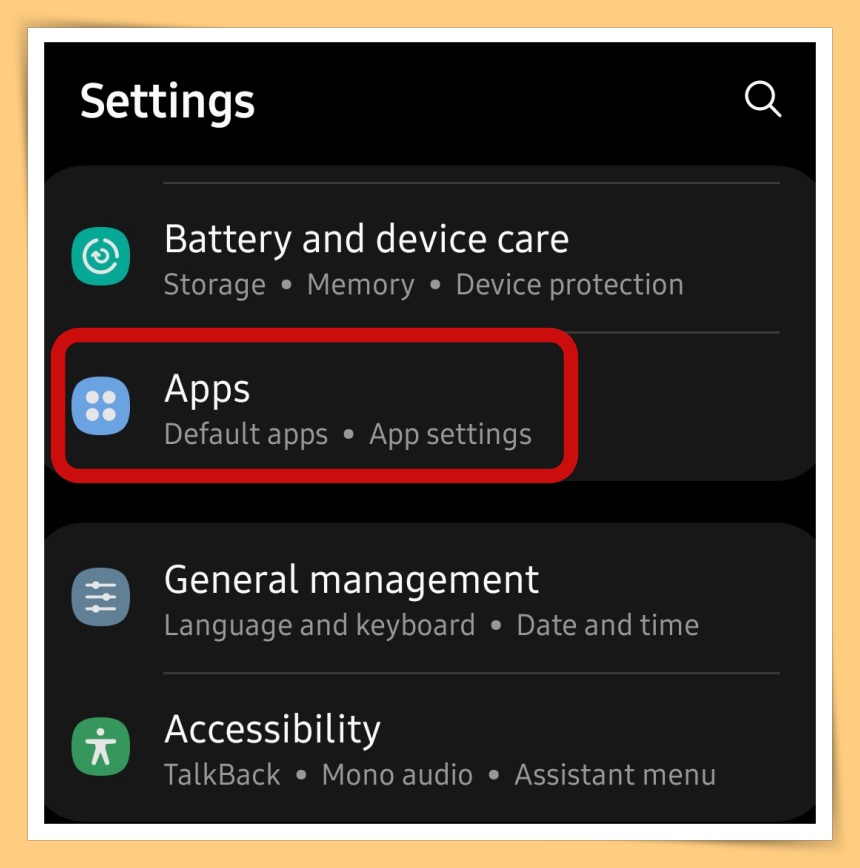
Task: Tap the General management sliders icon
Action: coord(101,597)
